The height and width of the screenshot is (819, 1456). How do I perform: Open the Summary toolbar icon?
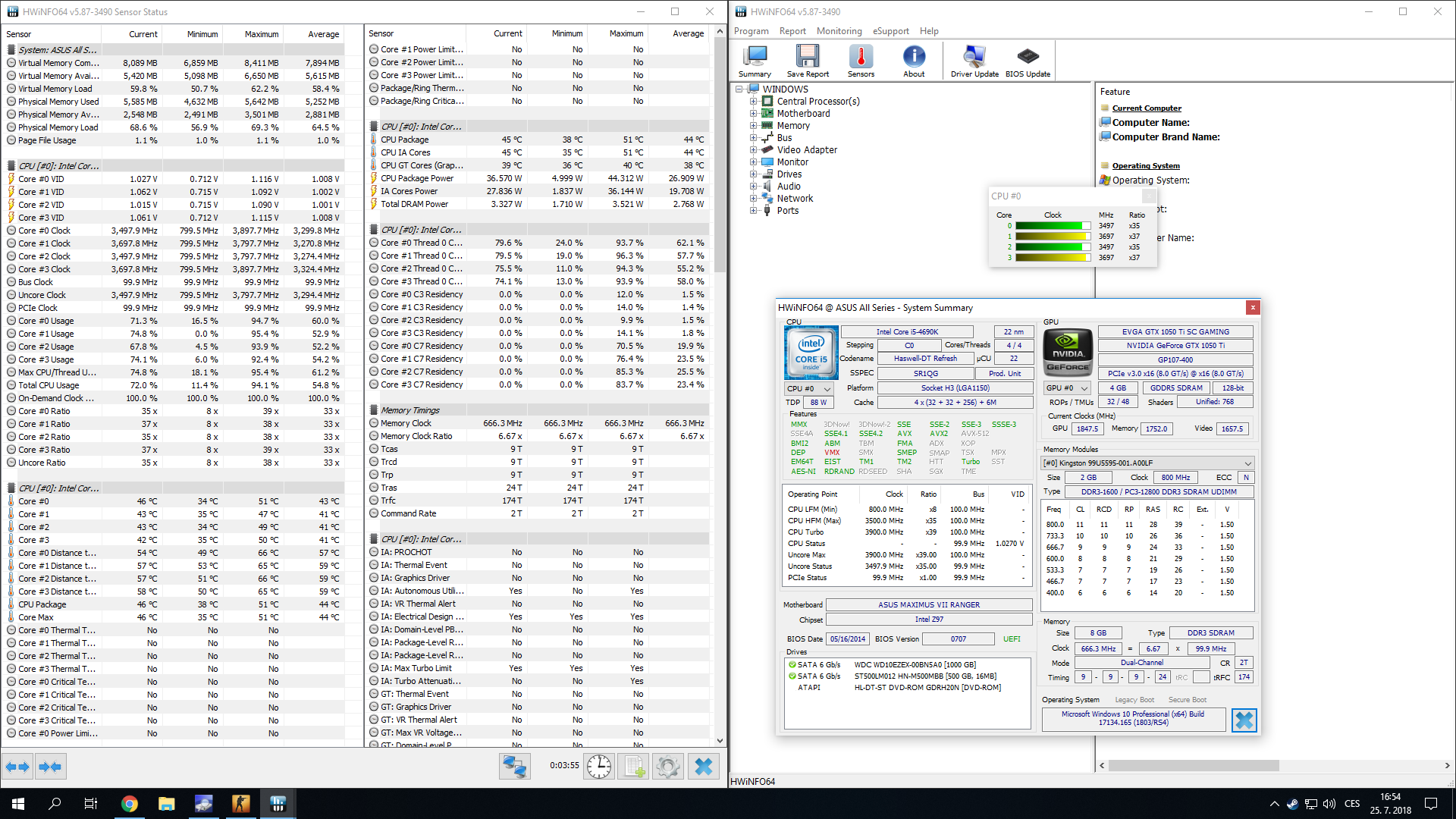click(x=755, y=61)
